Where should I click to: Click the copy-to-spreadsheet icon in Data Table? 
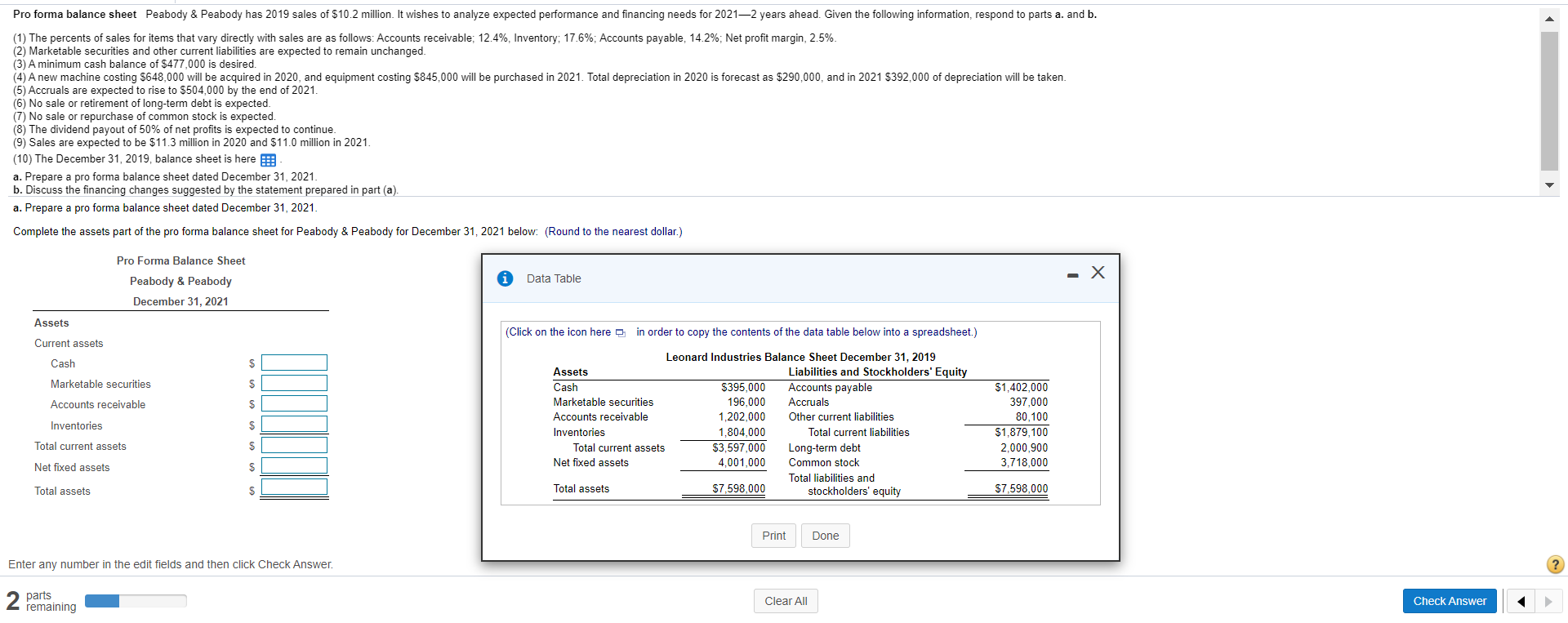(620, 332)
